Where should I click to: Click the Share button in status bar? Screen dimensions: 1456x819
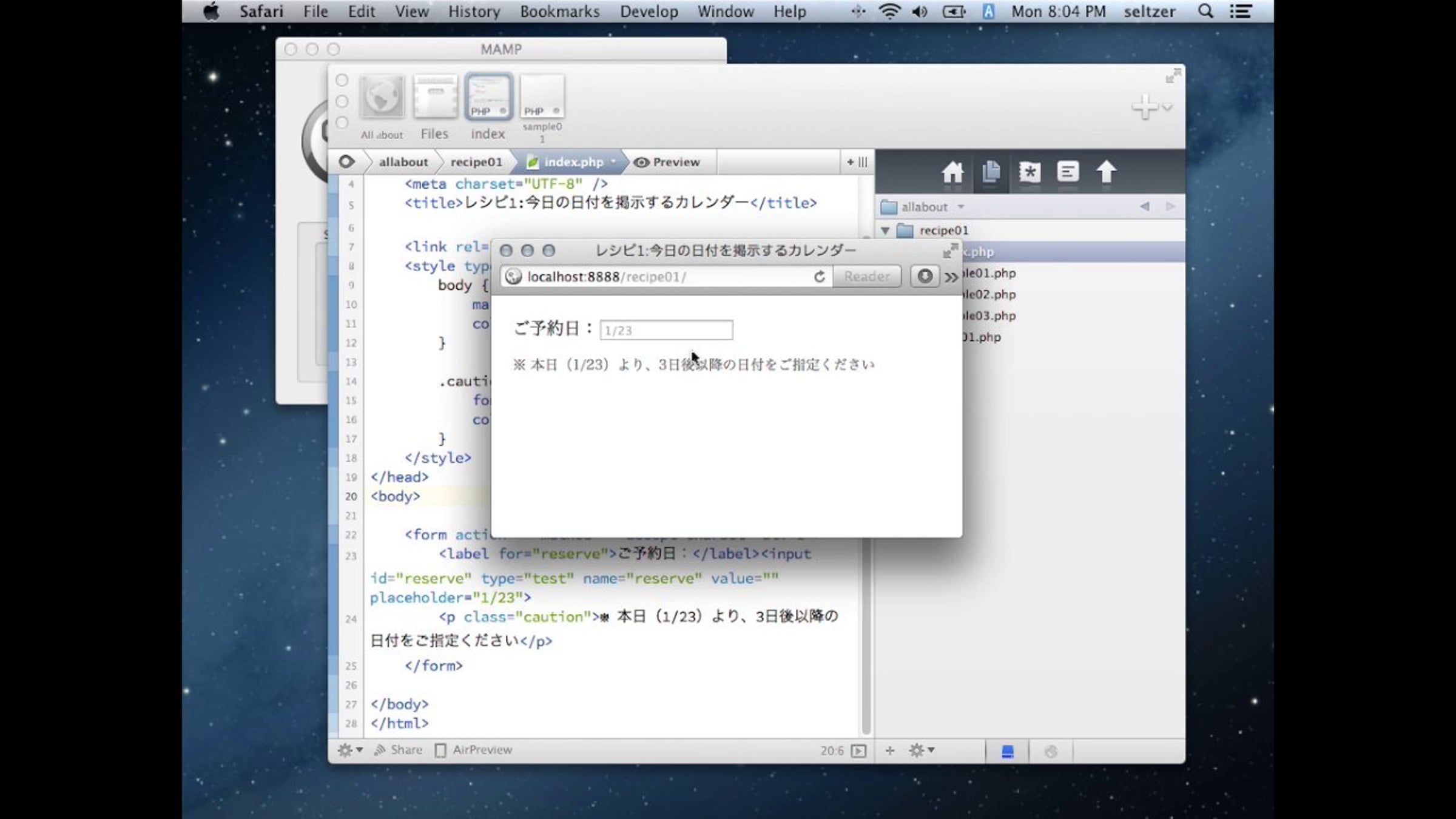399,750
